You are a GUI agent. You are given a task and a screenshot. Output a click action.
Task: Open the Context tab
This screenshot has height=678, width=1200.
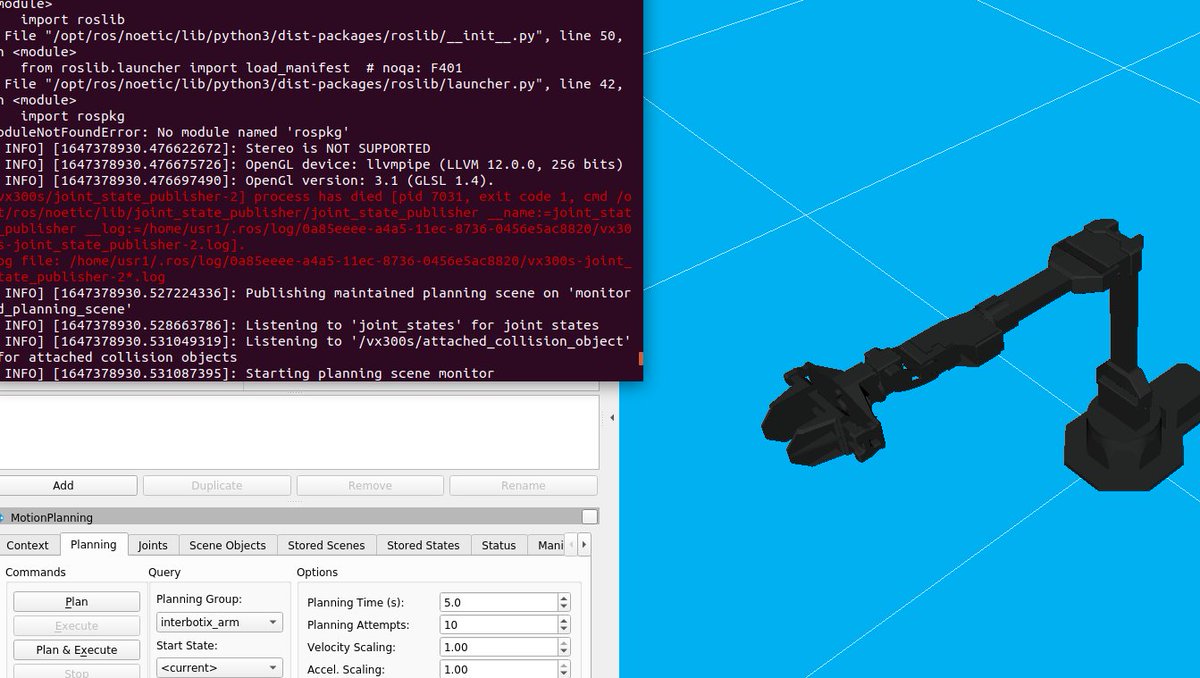[28, 545]
